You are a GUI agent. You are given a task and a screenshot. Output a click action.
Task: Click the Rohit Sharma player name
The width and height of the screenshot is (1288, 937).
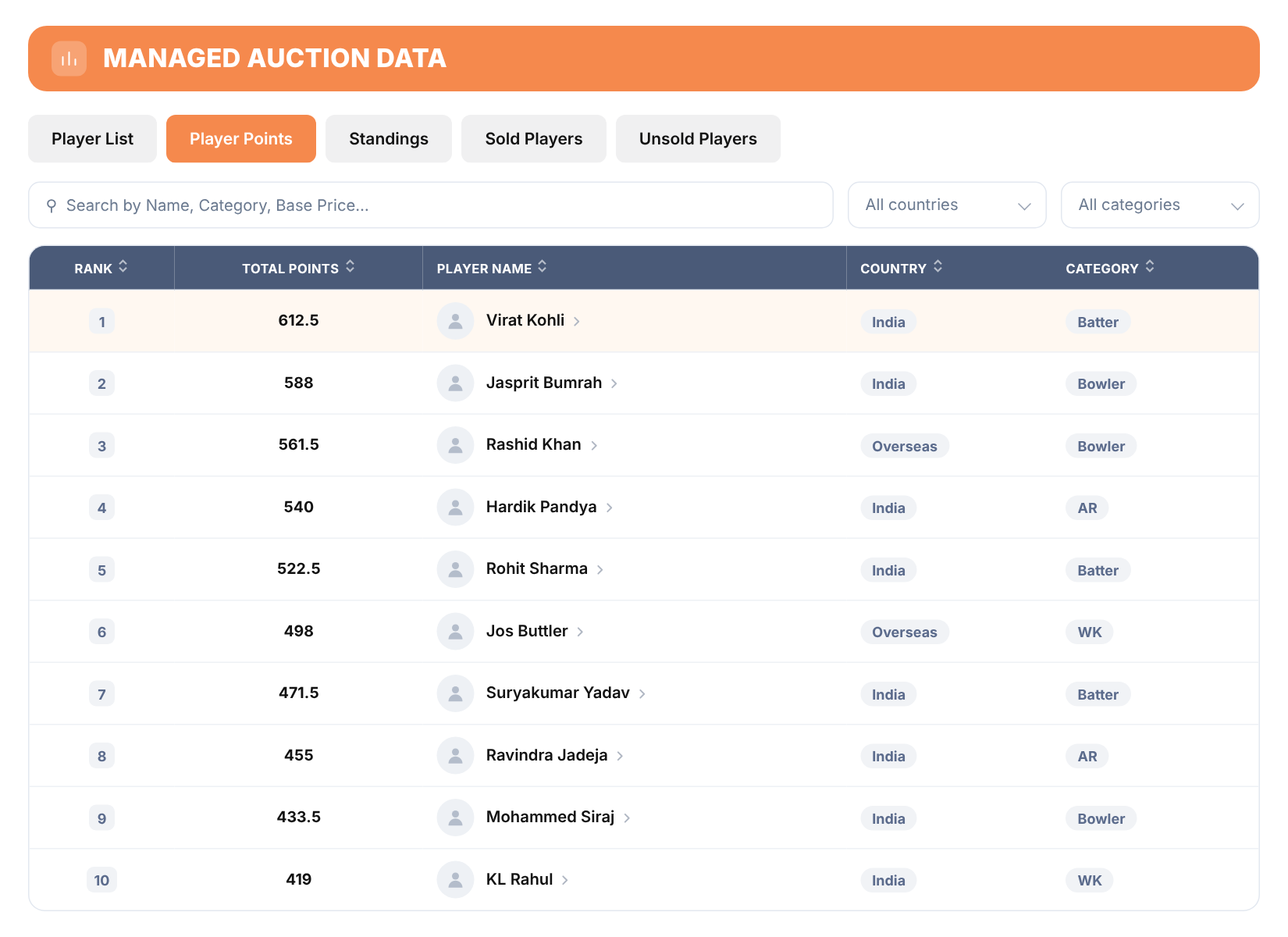pos(537,568)
